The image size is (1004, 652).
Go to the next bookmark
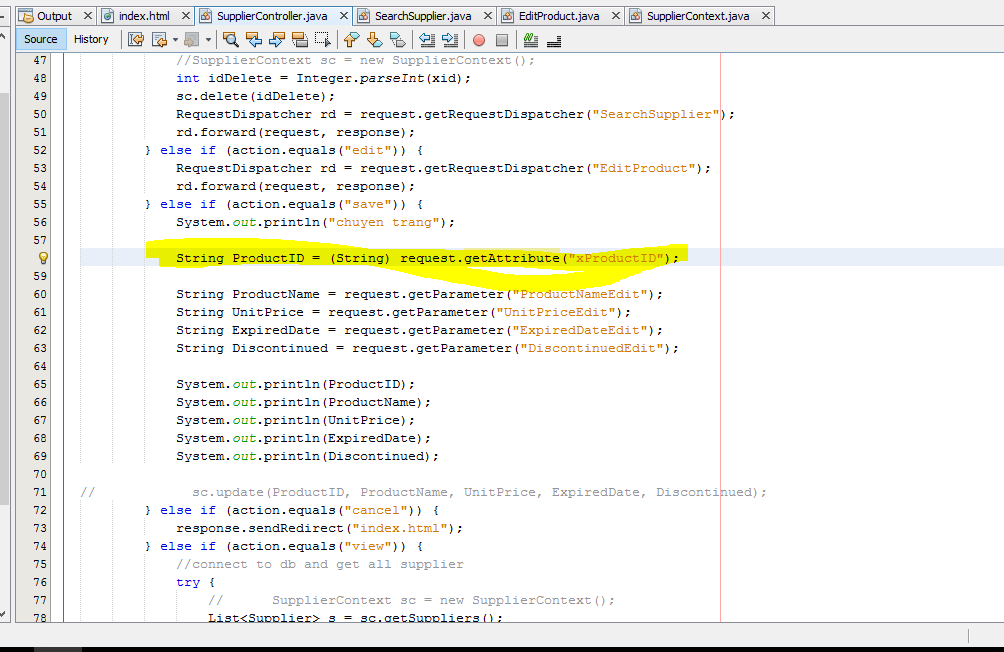pos(374,40)
